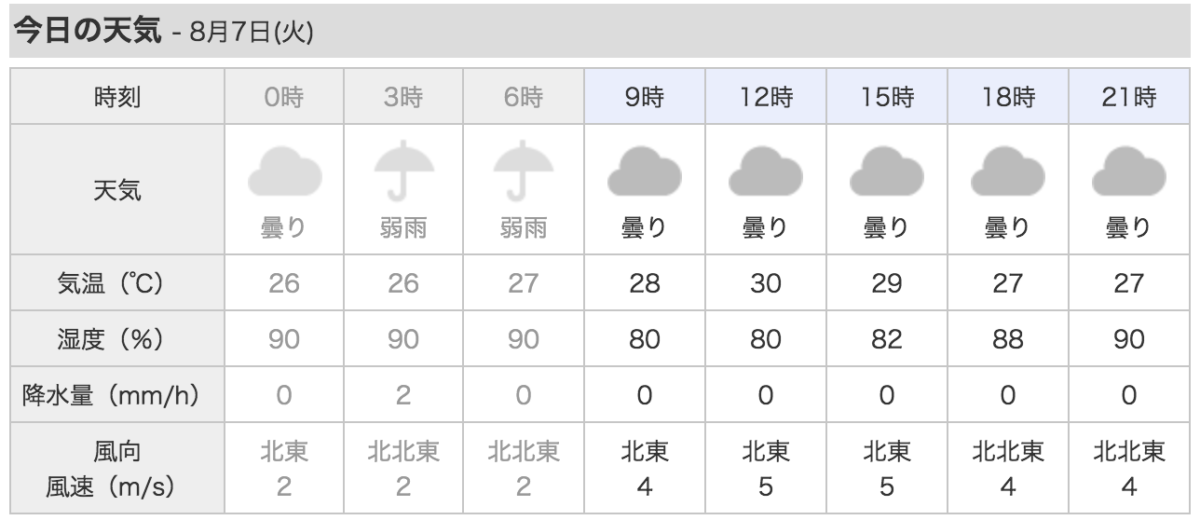
Task: Click the 2 precipitation value at 3時
Action: coord(403,395)
